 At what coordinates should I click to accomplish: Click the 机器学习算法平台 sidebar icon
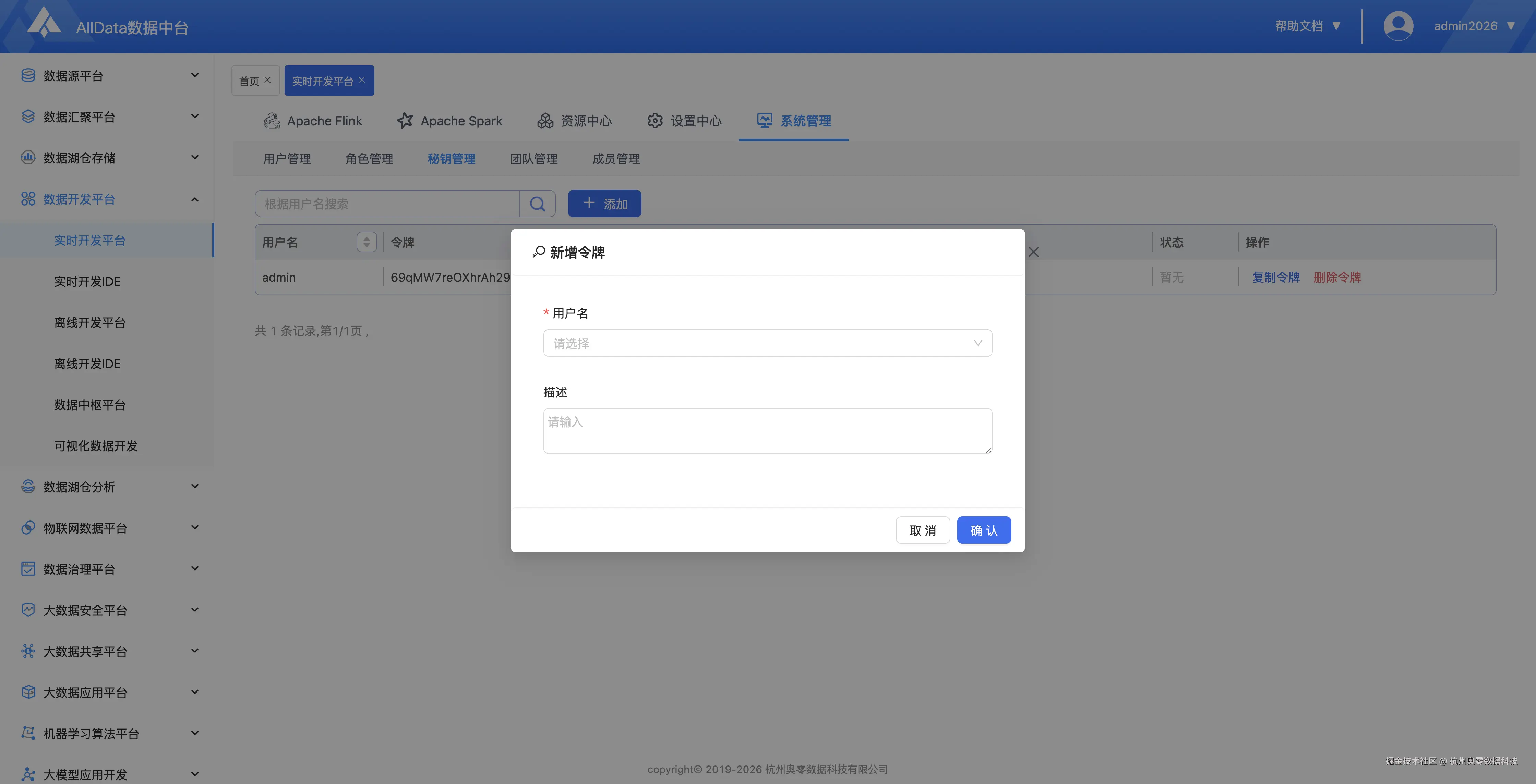point(28,733)
